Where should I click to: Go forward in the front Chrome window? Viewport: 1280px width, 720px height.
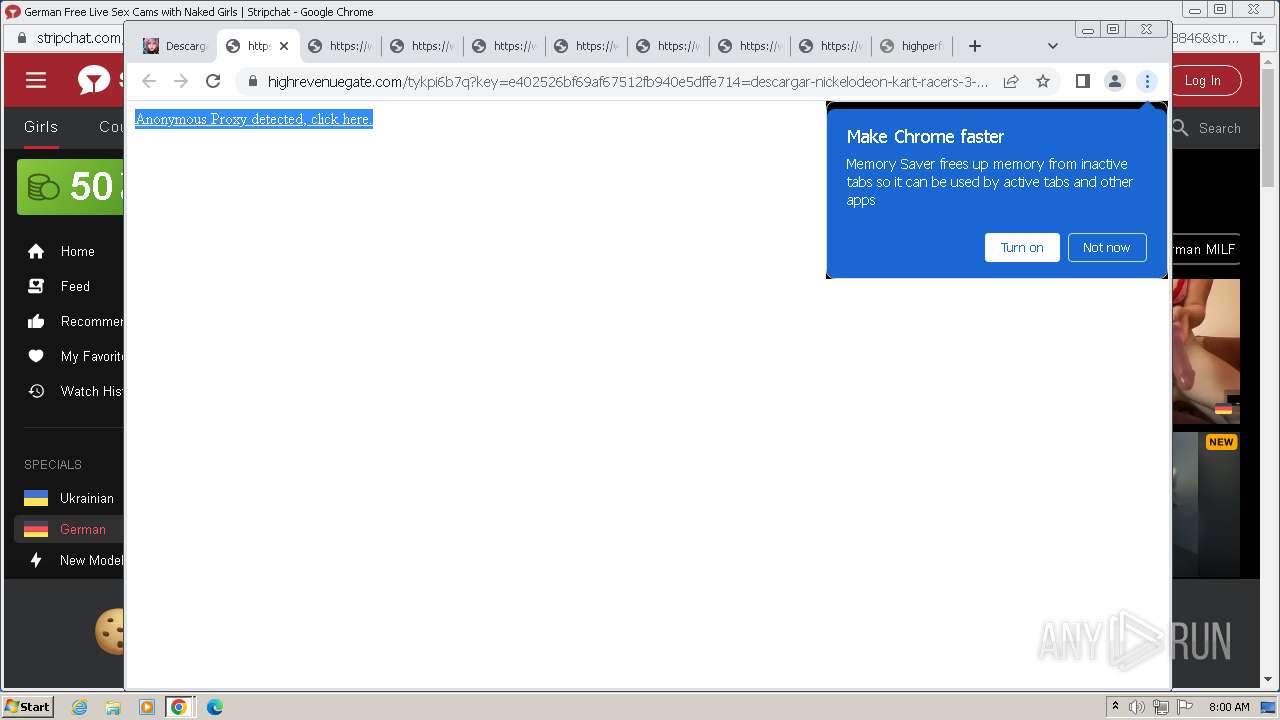click(181, 81)
